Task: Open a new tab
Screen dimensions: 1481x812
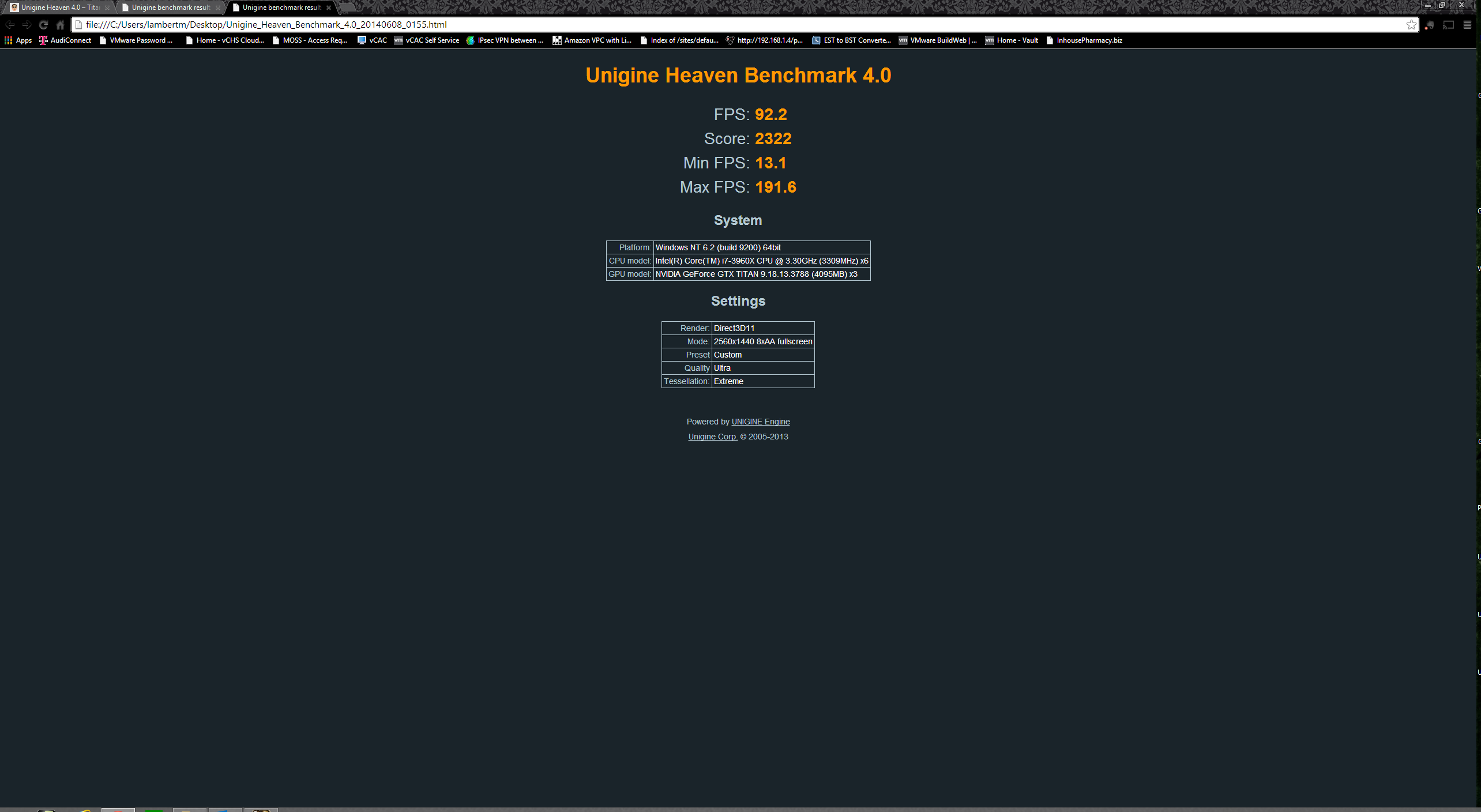Action: [347, 7]
